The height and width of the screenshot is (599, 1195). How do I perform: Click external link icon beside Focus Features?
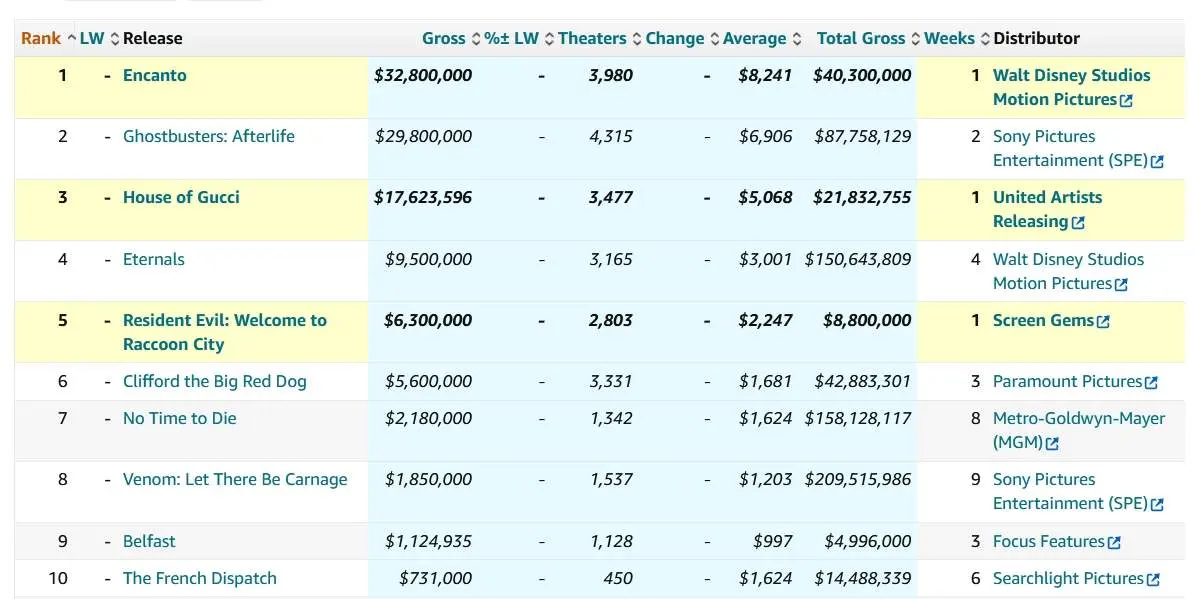(x=1114, y=543)
